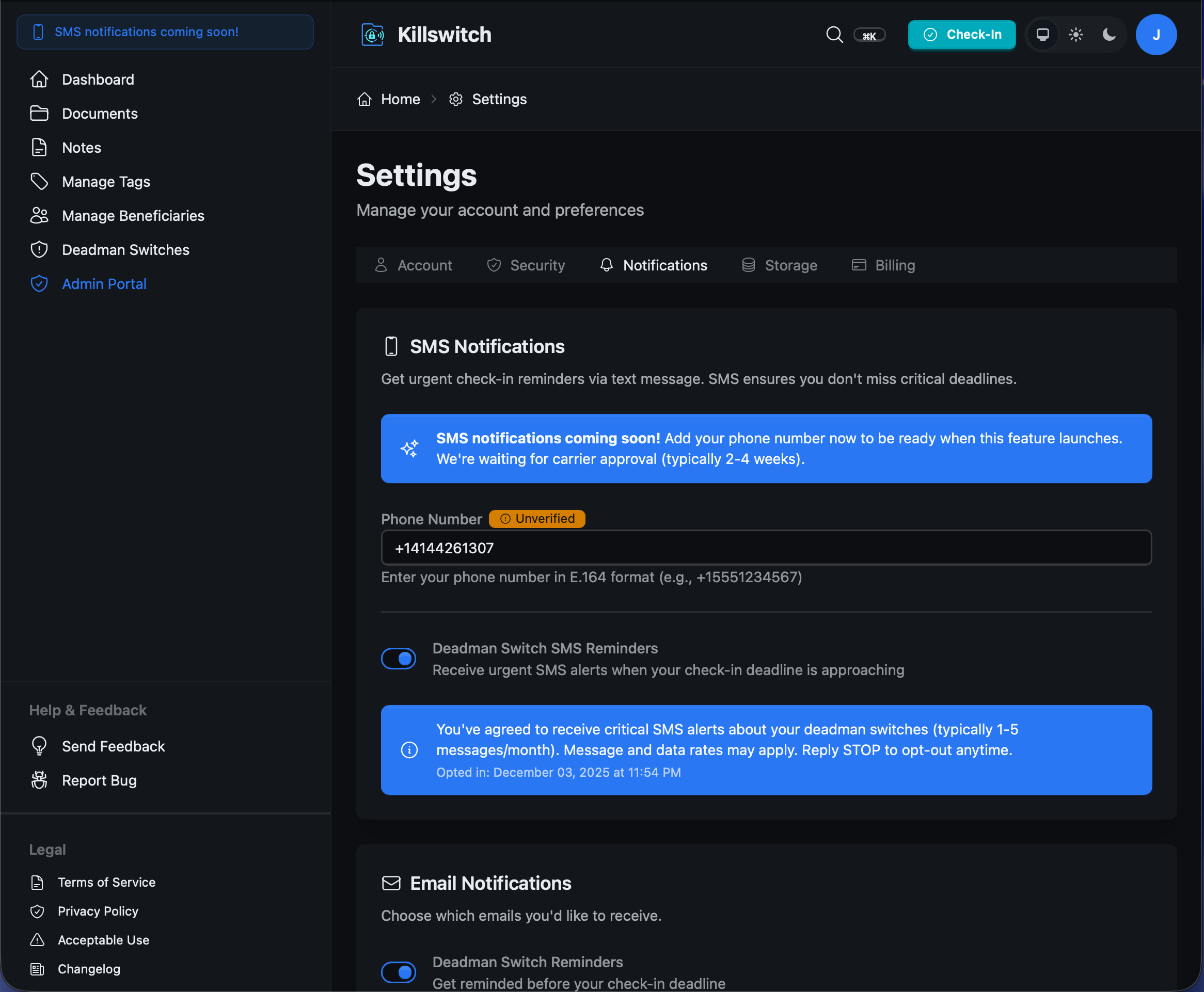Image resolution: width=1204 pixels, height=992 pixels.
Task: Switch to light theme sun icon
Action: tap(1076, 34)
